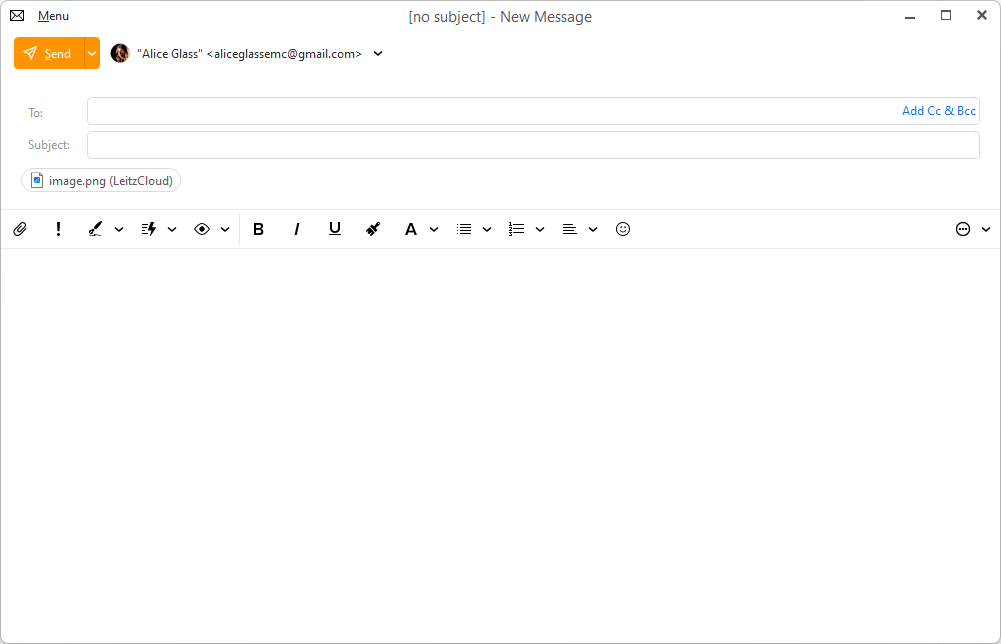The image size is (1001, 644).
Task: Open the font color A dropdown
Action: (434, 229)
